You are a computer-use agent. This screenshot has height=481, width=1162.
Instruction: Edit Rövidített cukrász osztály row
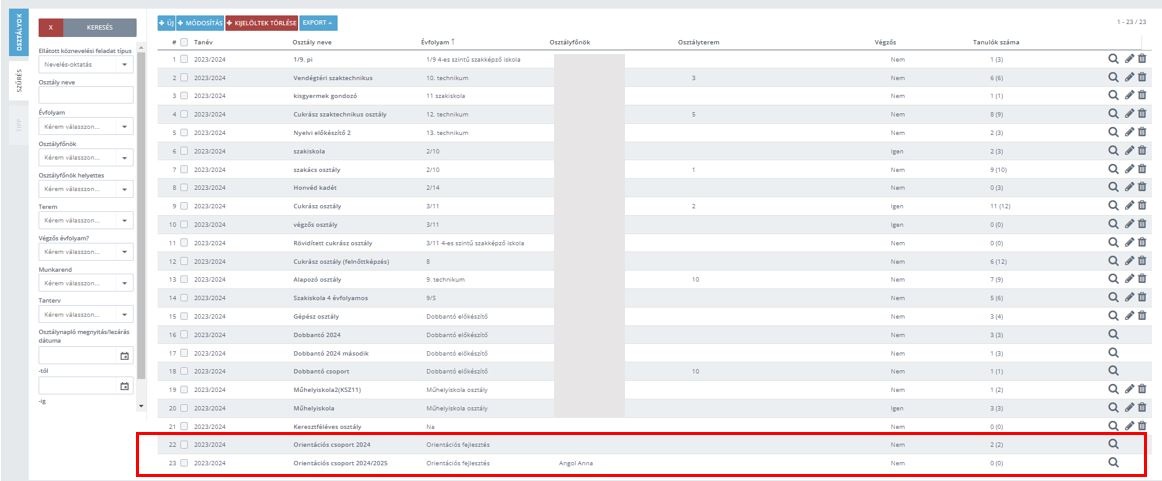tap(1129, 242)
